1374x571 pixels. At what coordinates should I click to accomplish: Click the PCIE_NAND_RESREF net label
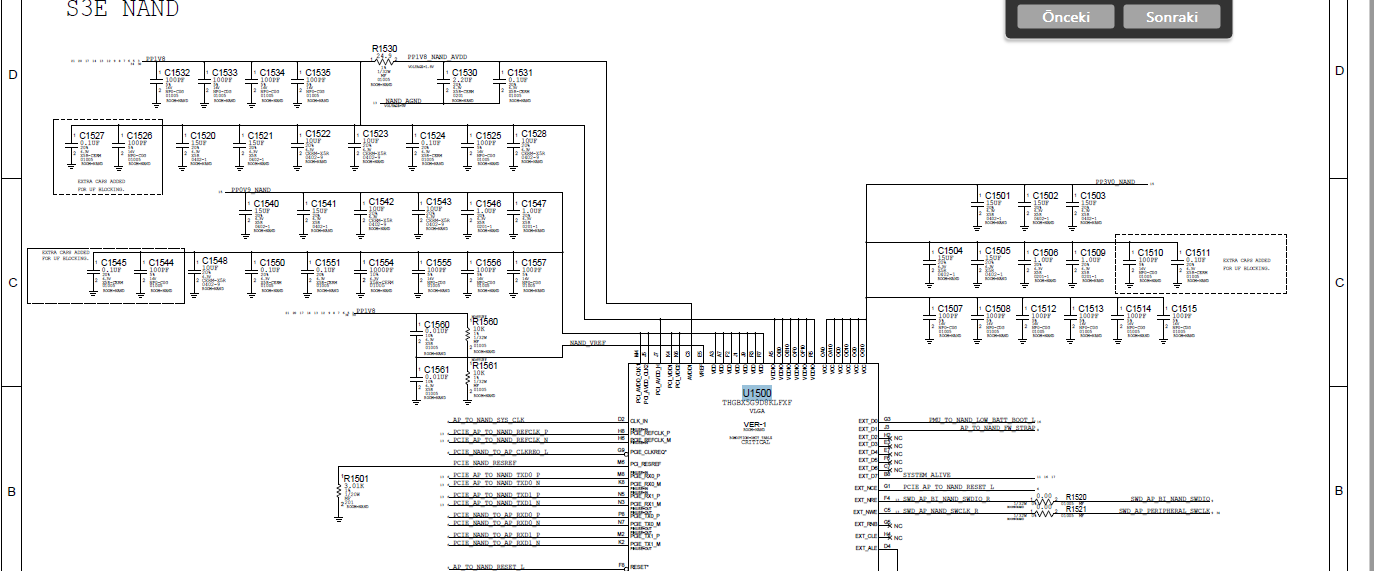click(485, 463)
